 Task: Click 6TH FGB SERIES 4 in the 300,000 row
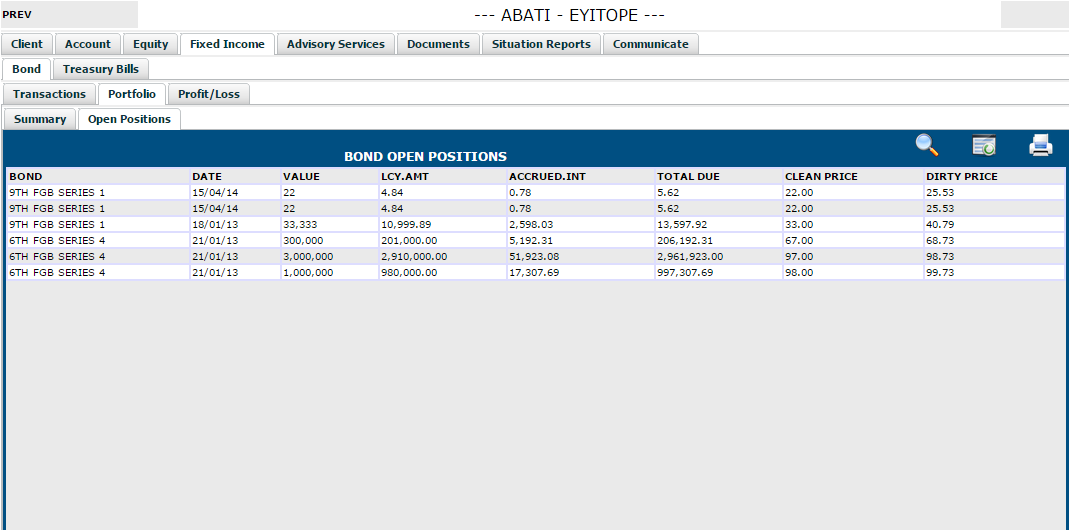tap(98, 240)
